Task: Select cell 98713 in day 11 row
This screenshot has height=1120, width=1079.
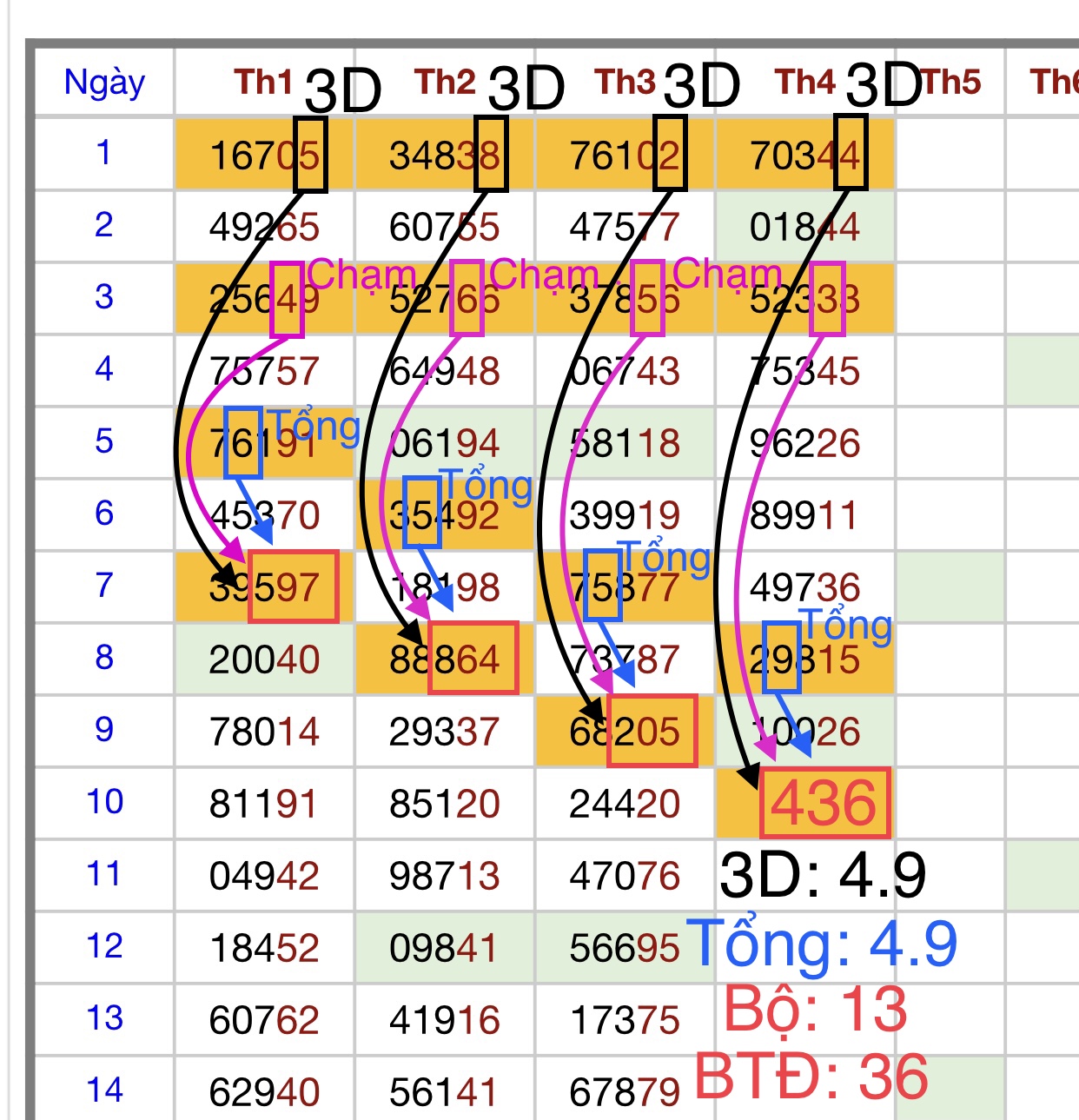Action: [x=445, y=876]
